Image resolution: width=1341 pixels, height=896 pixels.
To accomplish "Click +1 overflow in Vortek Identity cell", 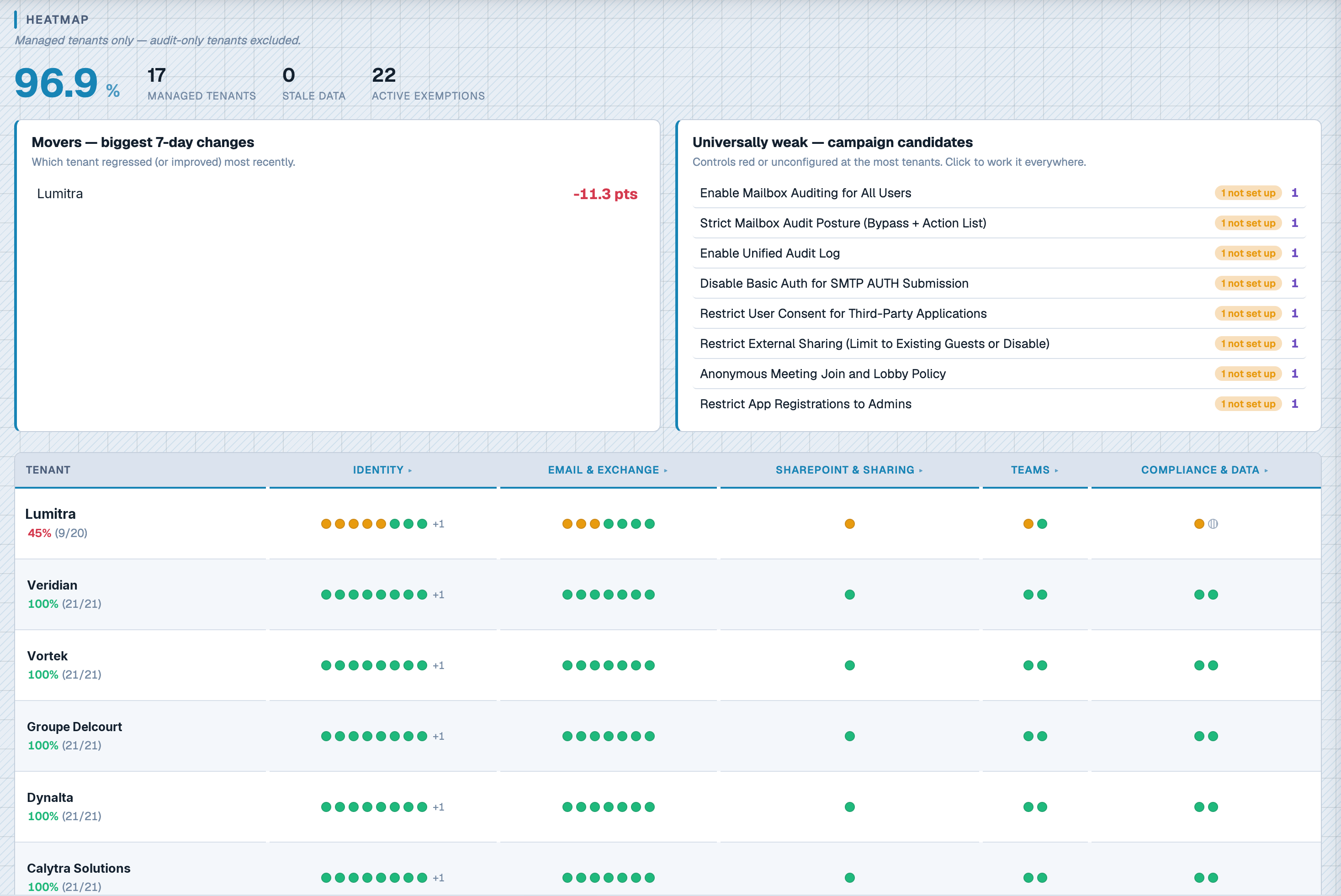I will [439, 666].
